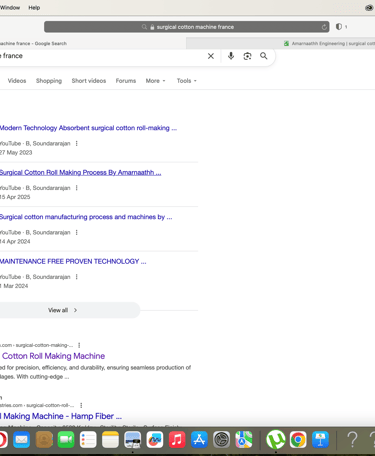Open 'Modern Technology Absorbent surgical cotton roll-making' video

pyautogui.click(x=88, y=128)
